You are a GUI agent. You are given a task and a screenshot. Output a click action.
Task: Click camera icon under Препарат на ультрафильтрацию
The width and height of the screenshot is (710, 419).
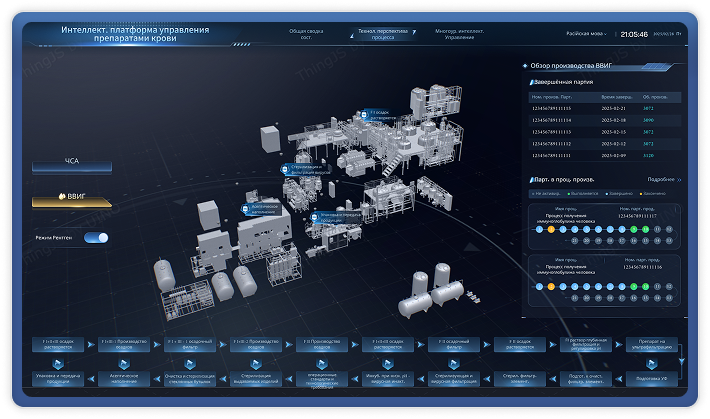652,363
